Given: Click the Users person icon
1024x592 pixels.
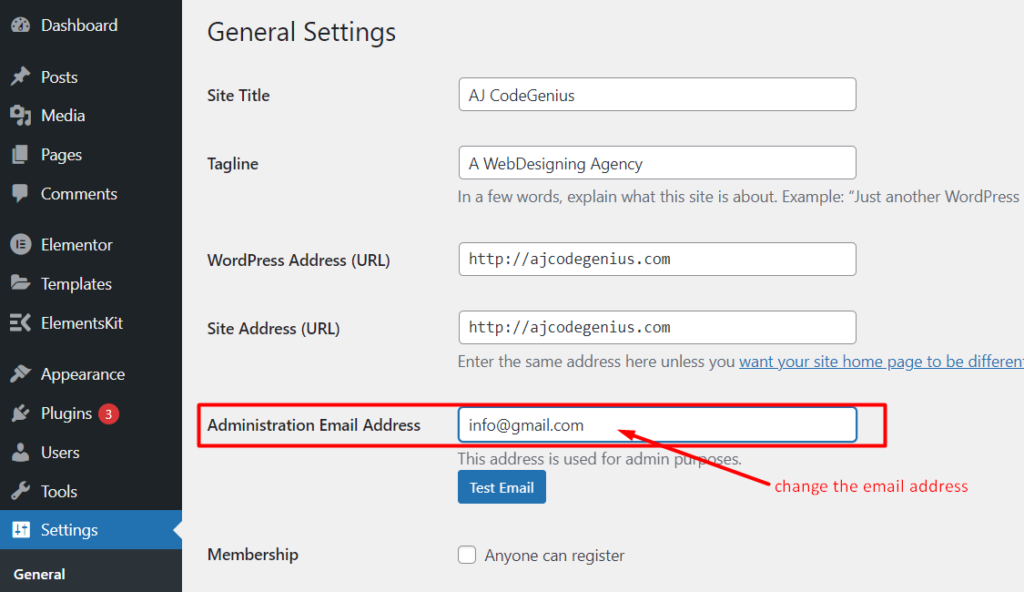Looking at the screenshot, I should click(20, 452).
